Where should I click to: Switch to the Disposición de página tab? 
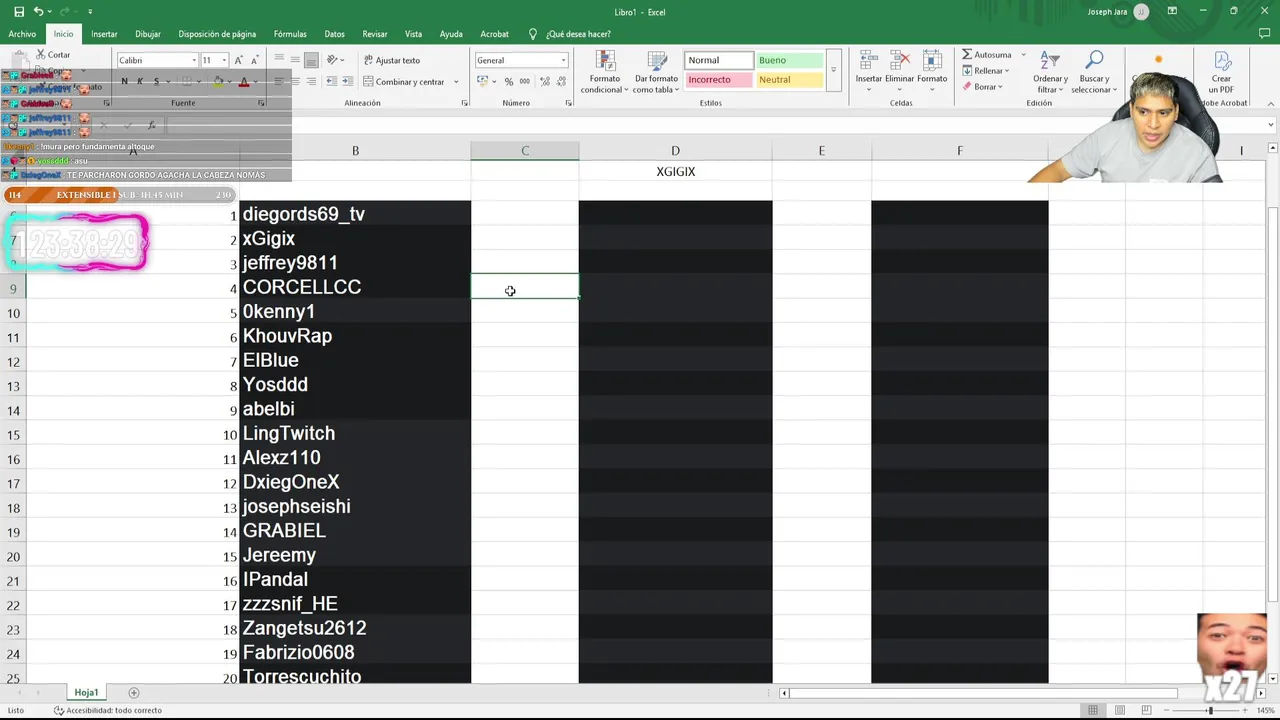pyautogui.click(x=217, y=34)
